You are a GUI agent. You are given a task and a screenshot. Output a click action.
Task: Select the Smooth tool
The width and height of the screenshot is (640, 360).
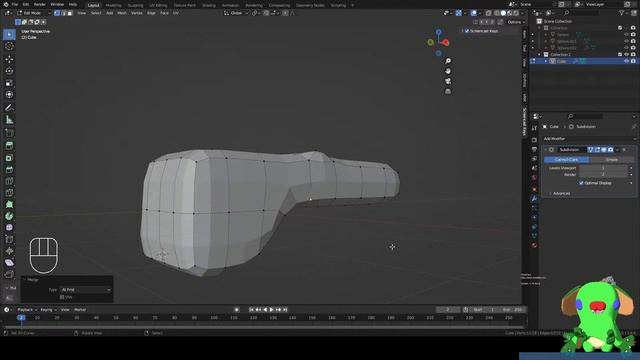(x=9, y=227)
